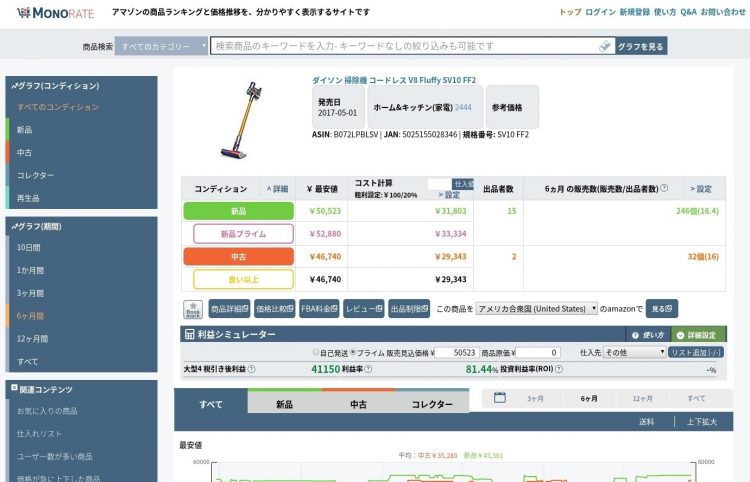Screen dimensions: 750x482
Task: Click help icon beside 大型4 税引き後利益
Action: (252, 369)
